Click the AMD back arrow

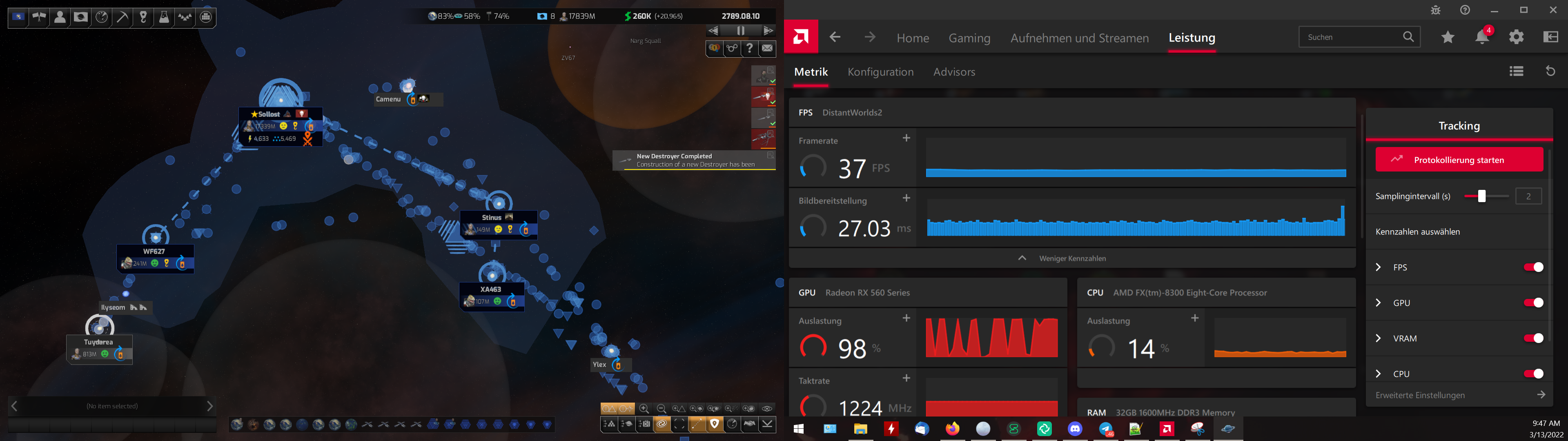pyautogui.click(x=835, y=37)
